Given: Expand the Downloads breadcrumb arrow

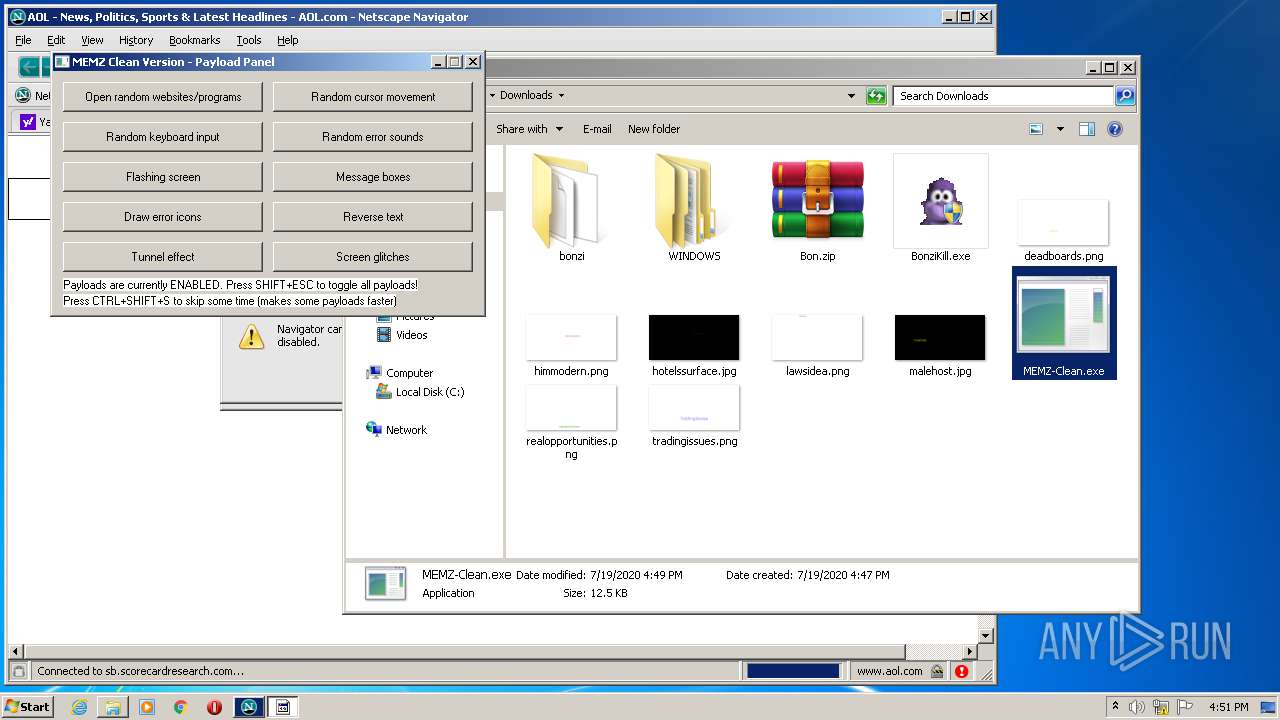Looking at the screenshot, I should pos(561,96).
